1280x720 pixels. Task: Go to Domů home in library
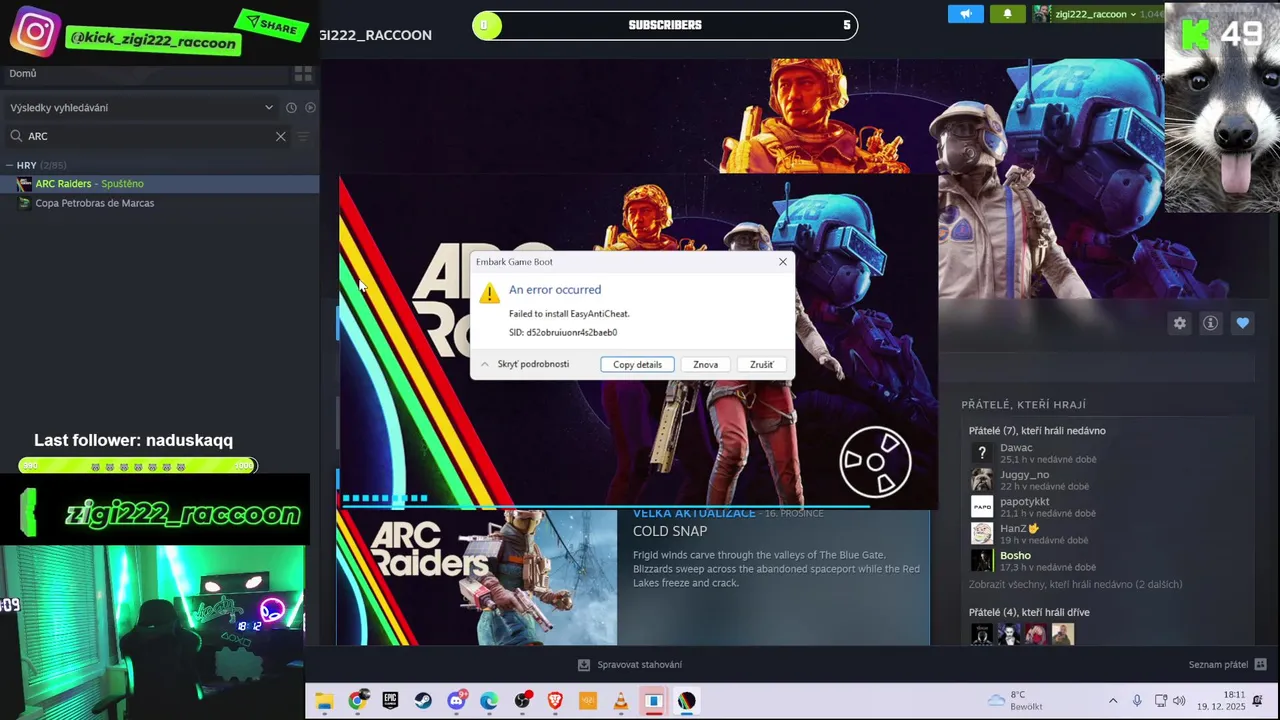point(23,73)
